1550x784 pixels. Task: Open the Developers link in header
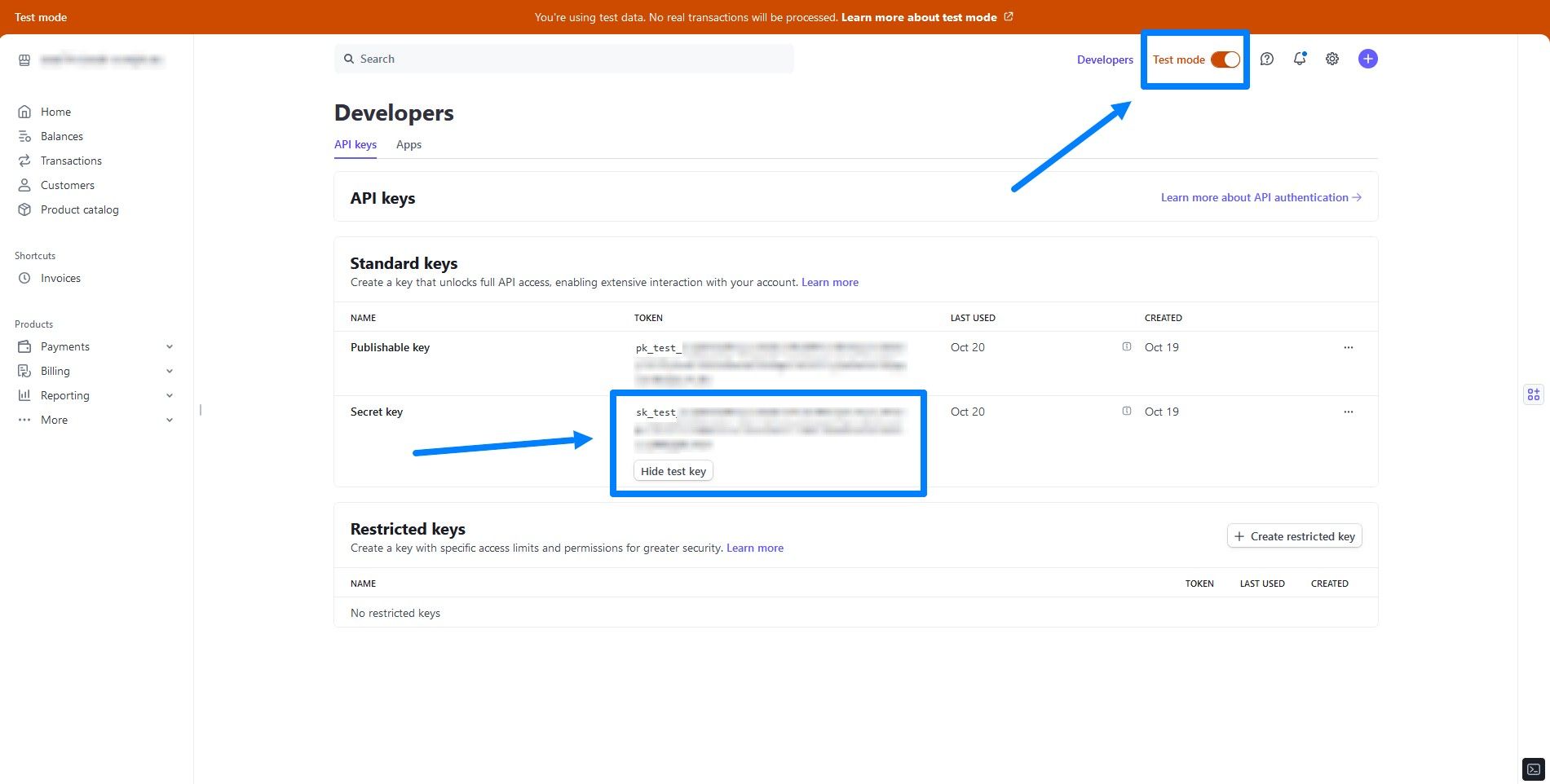click(x=1105, y=59)
